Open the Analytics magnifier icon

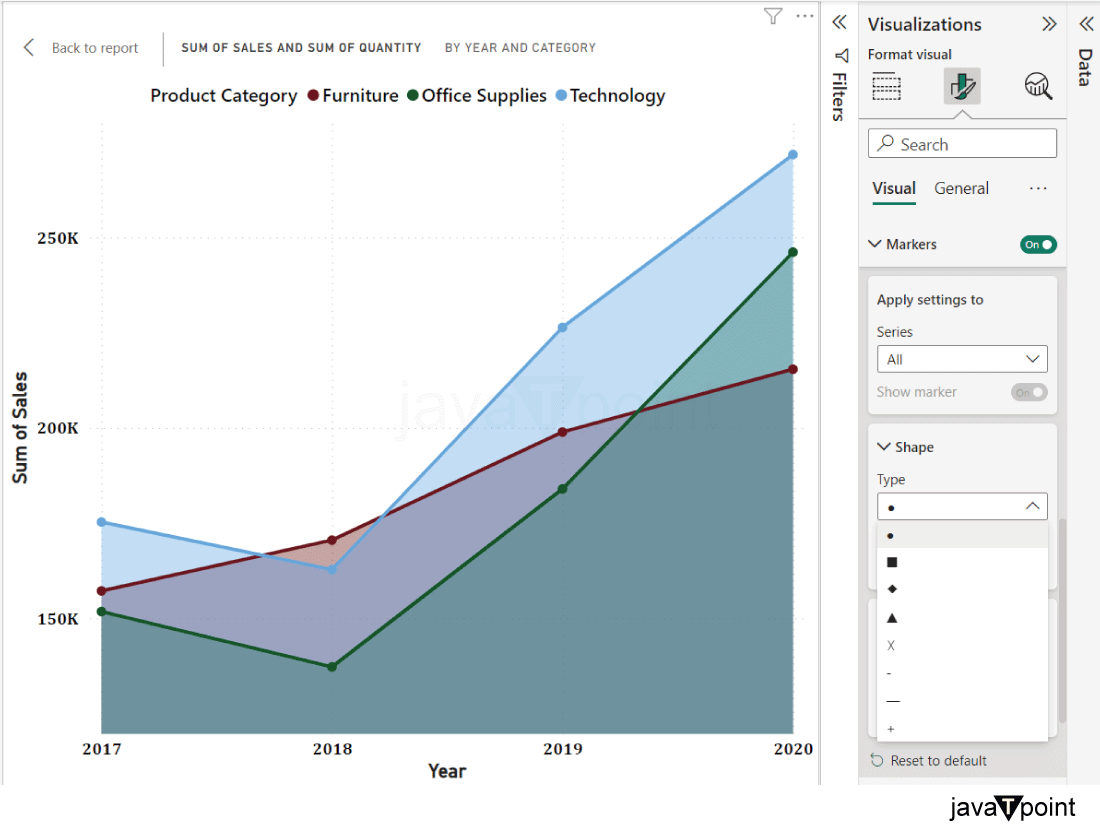1038,86
